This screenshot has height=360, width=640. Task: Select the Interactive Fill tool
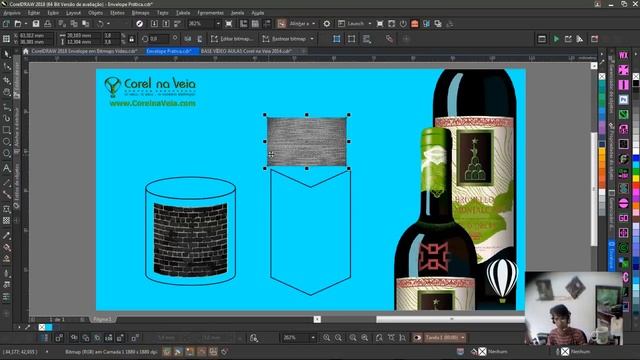7,247
